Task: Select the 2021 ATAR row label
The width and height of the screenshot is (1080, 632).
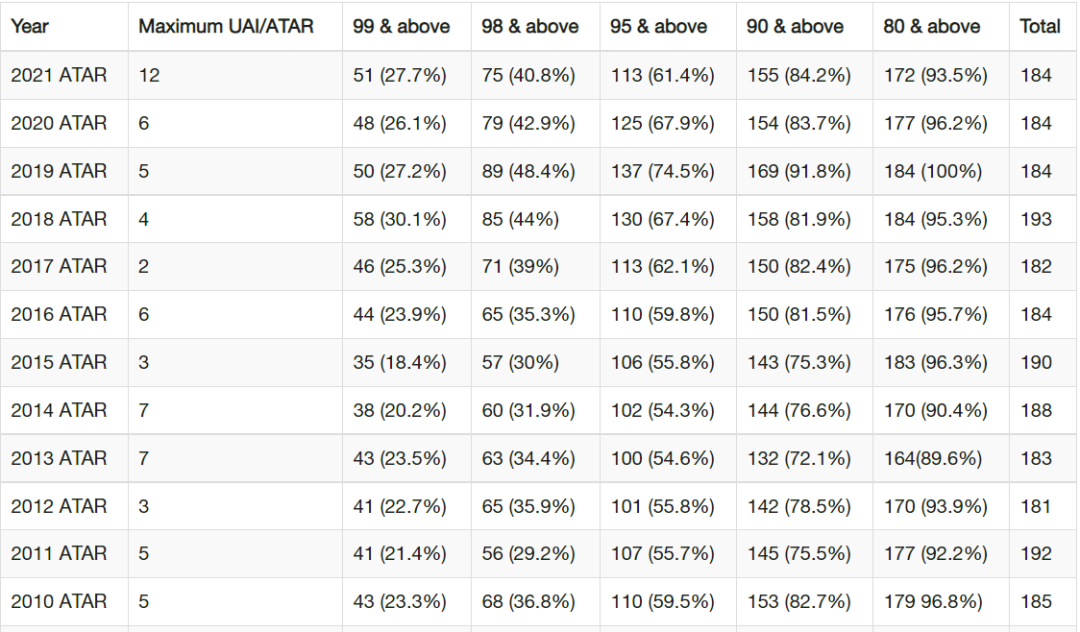Action: click(x=59, y=75)
